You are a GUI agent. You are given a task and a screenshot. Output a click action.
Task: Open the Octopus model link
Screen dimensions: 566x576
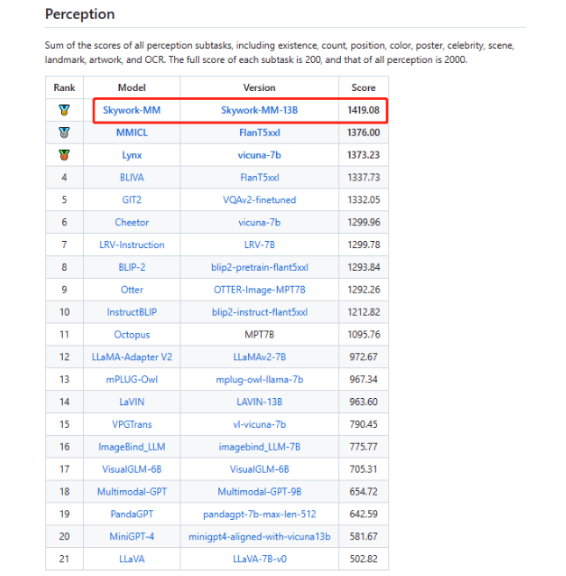[132, 335]
